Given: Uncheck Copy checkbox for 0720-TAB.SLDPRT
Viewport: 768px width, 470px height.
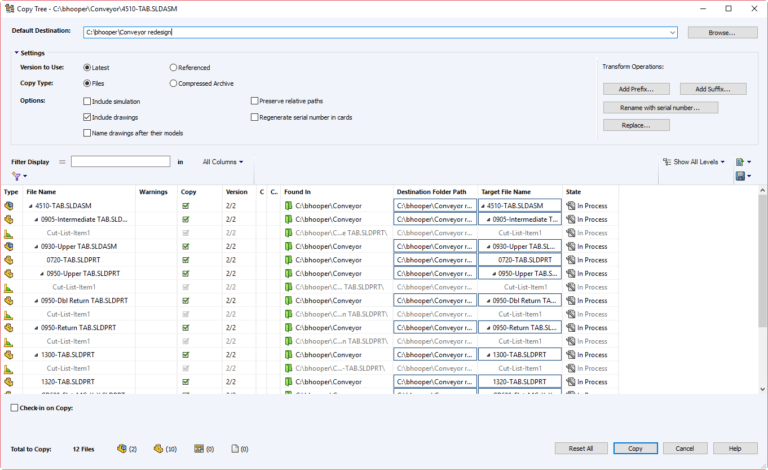Looking at the screenshot, I should (186, 260).
